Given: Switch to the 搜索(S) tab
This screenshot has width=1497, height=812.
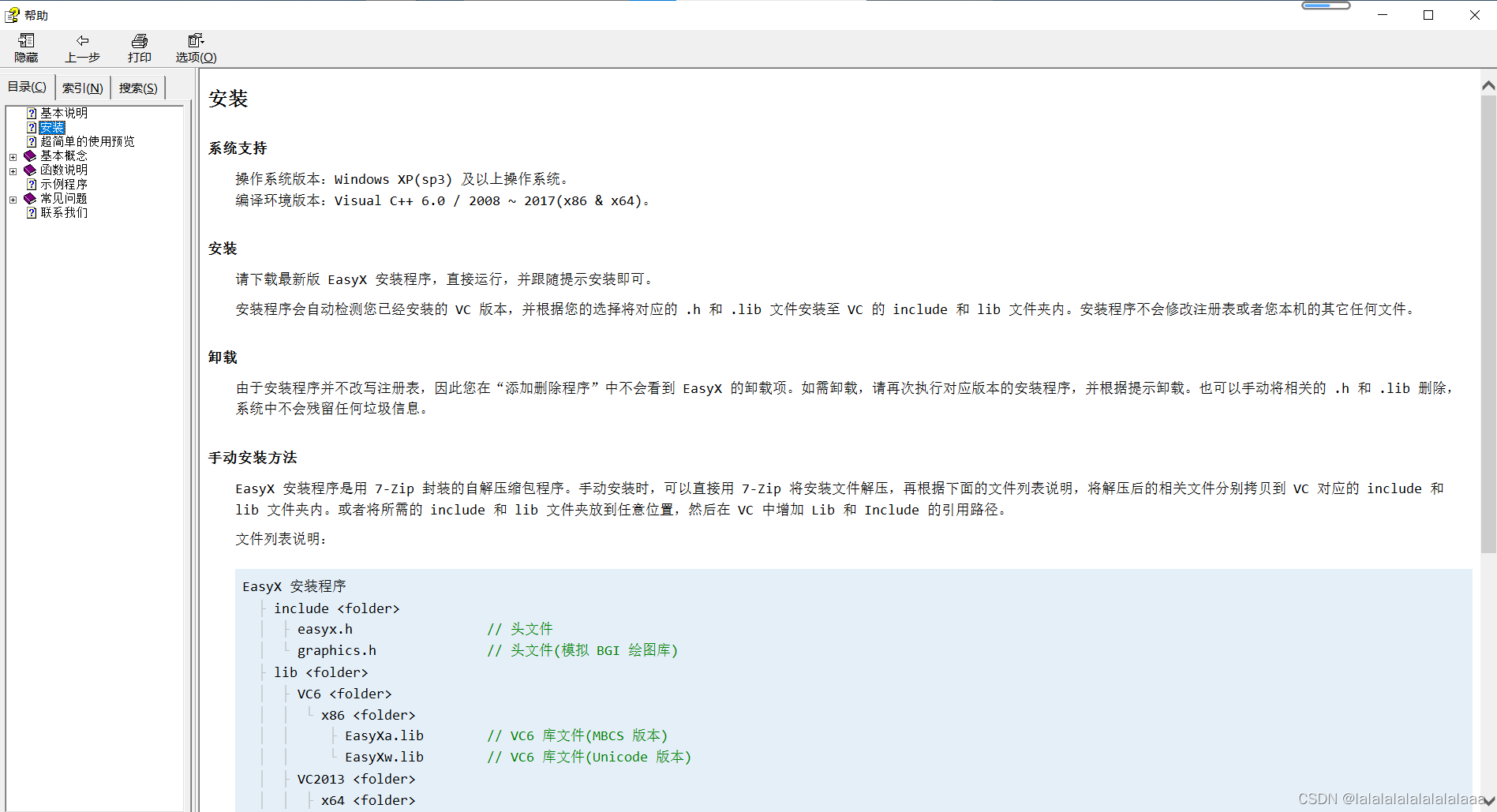Looking at the screenshot, I should click(138, 88).
